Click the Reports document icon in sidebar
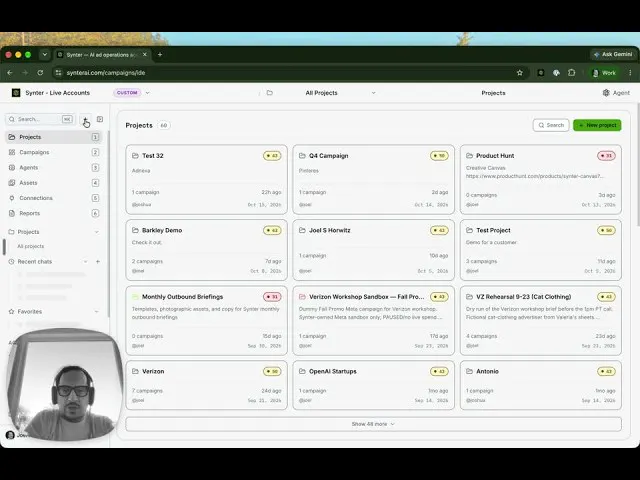640x480 pixels. 12,213
